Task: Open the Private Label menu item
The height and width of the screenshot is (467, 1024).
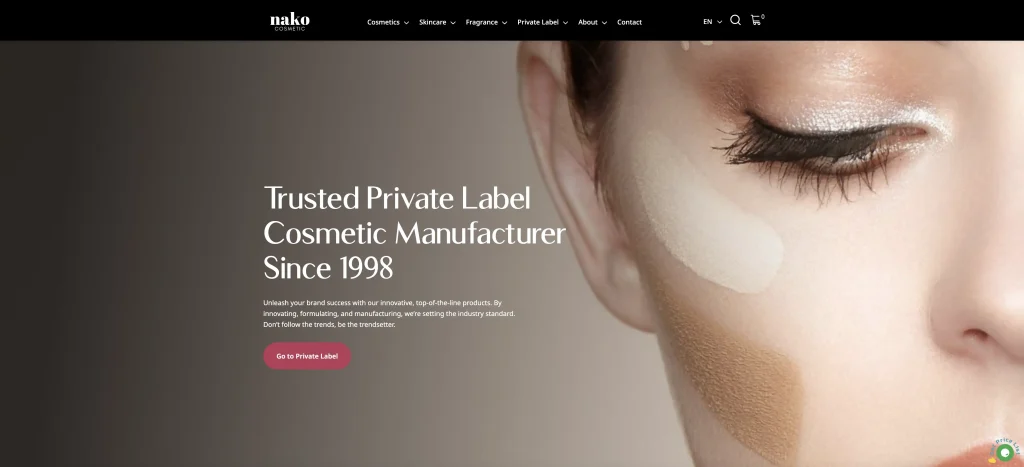Action: tap(537, 22)
